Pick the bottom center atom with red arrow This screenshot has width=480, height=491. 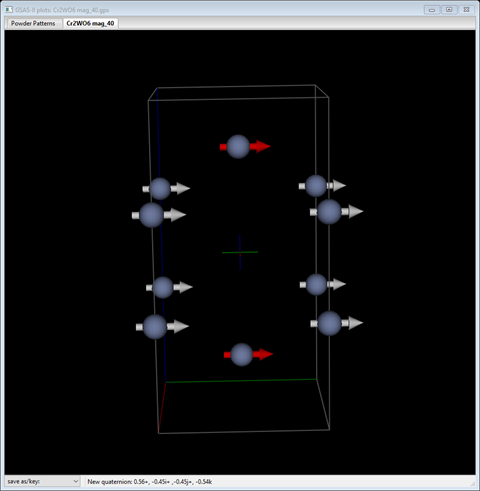click(x=242, y=355)
